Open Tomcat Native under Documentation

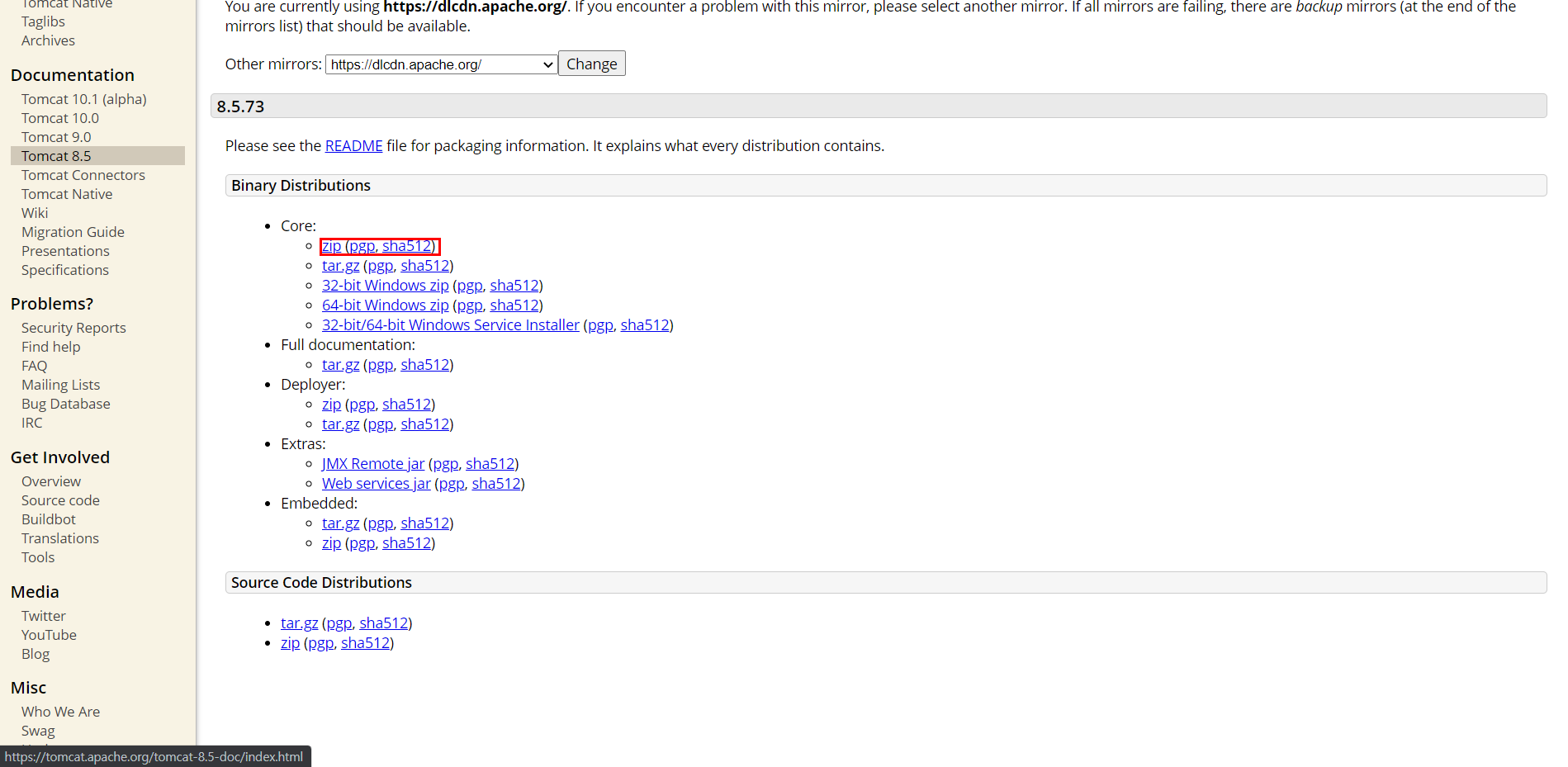click(x=67, y=194)
